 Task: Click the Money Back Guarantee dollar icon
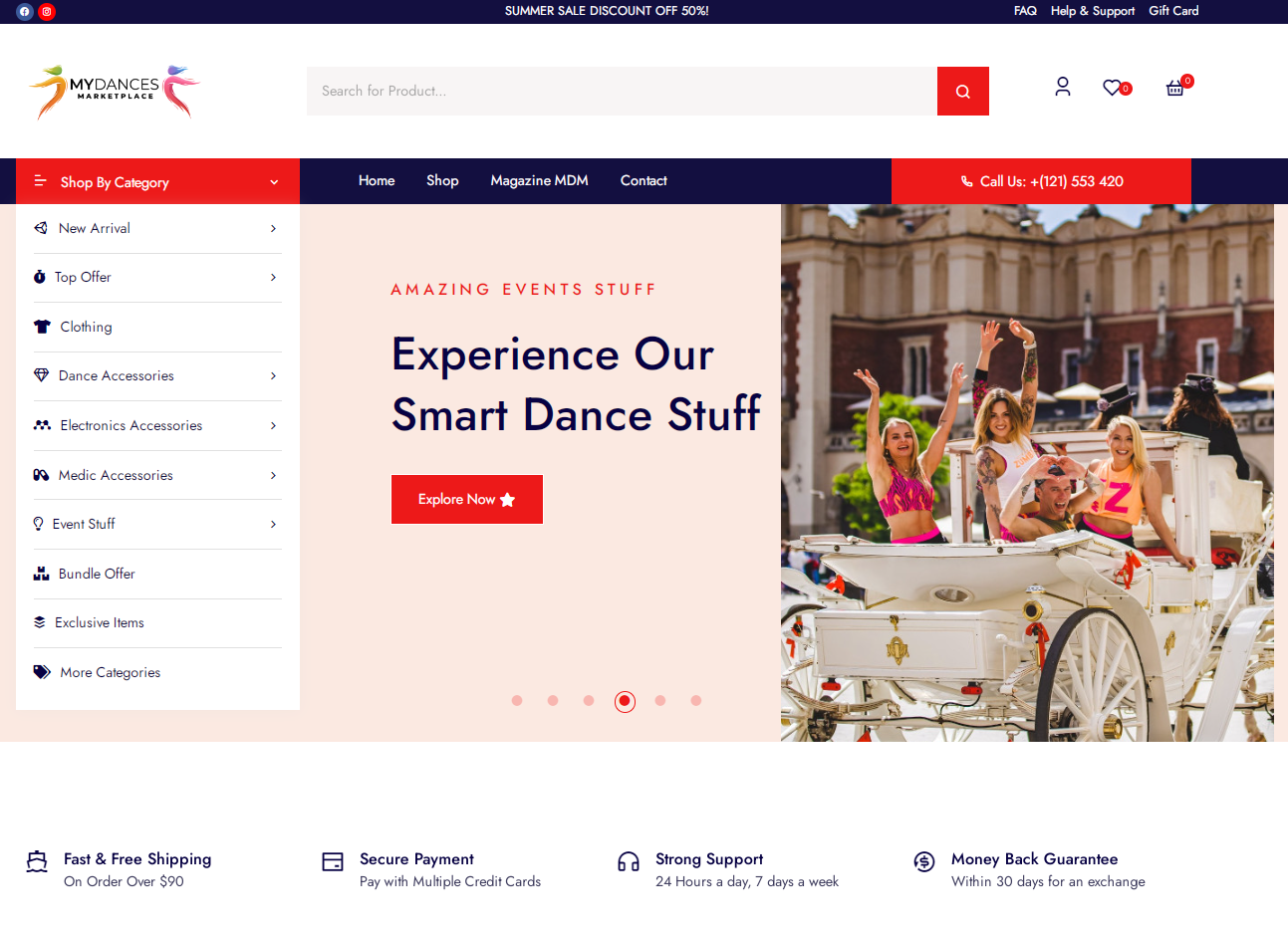click(x=924, y=861)
